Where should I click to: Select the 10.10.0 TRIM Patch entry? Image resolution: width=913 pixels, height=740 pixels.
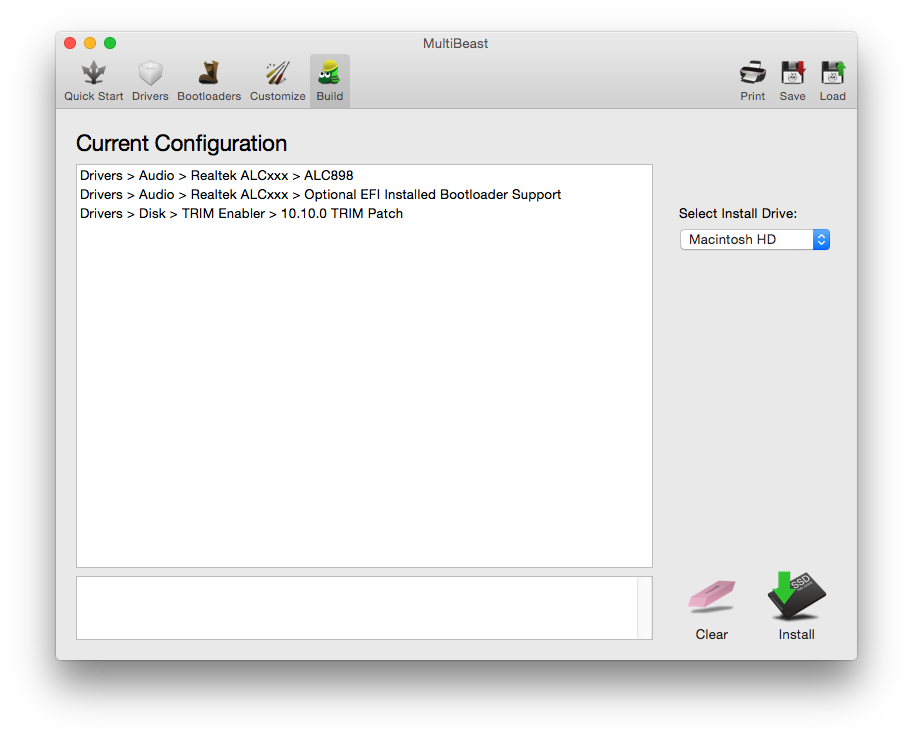click(241, 214)
